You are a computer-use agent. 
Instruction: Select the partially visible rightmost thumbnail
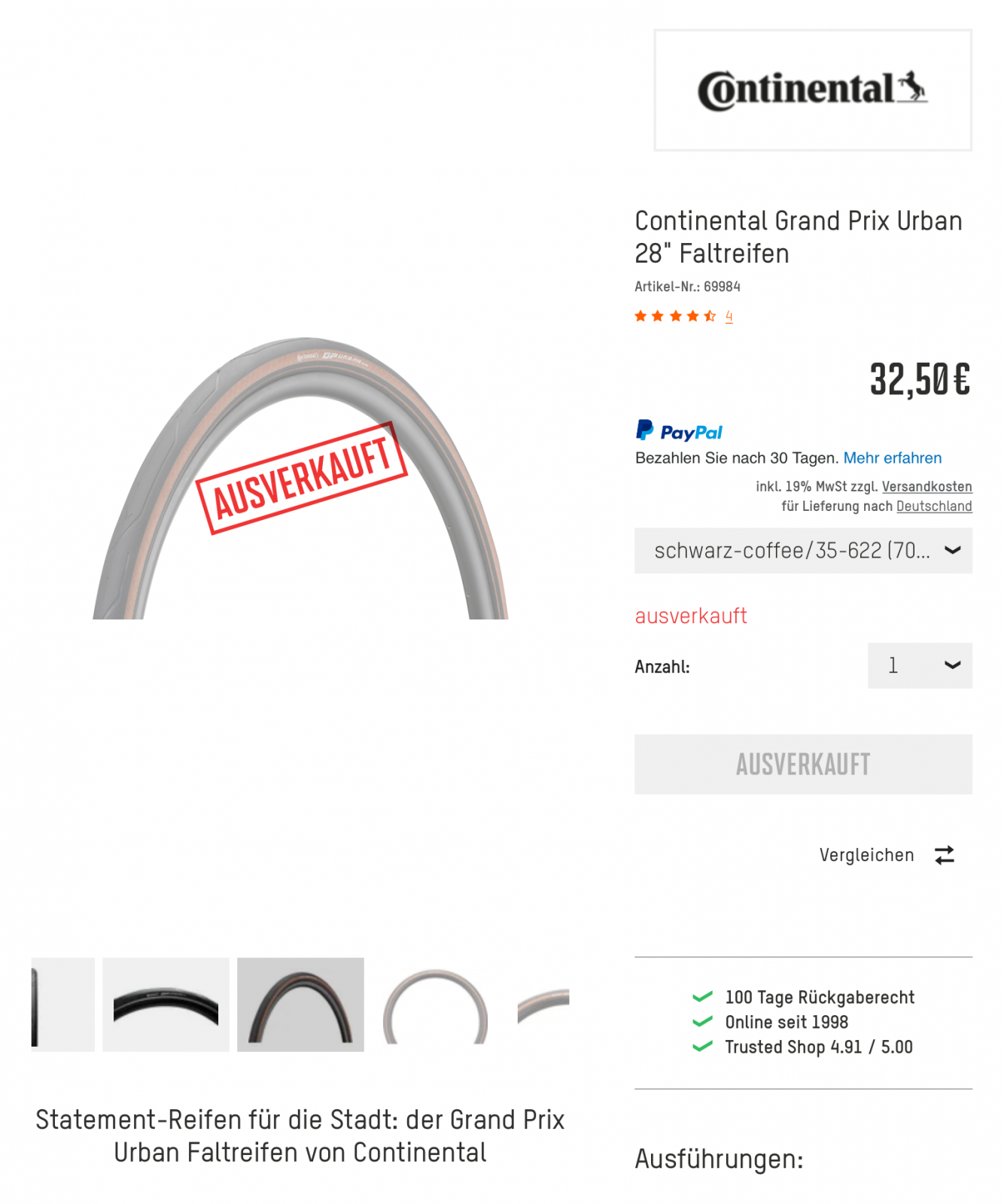coord(543,1005)
